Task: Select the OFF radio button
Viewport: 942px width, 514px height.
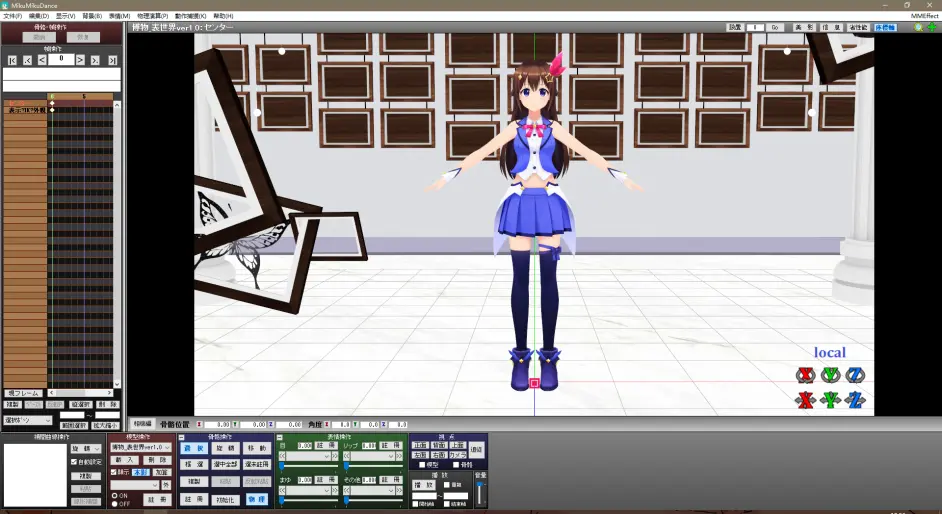Action: click(115, 504)
